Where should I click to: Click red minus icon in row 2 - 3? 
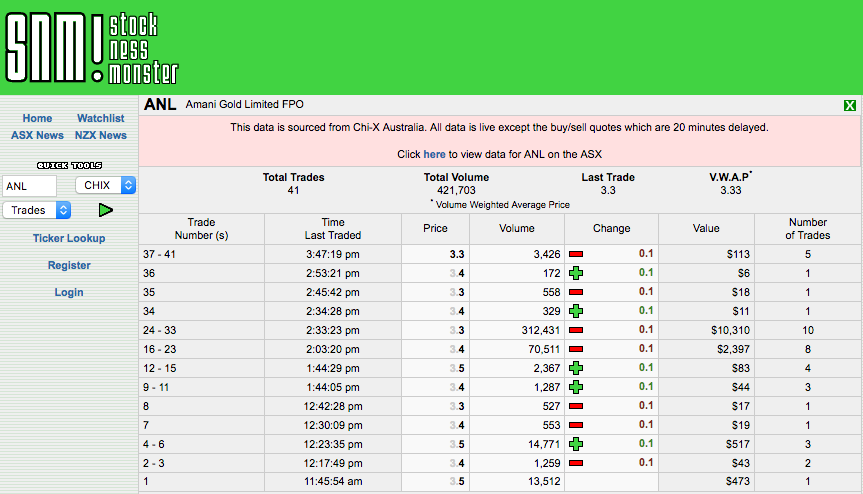(x=576, y=463)
